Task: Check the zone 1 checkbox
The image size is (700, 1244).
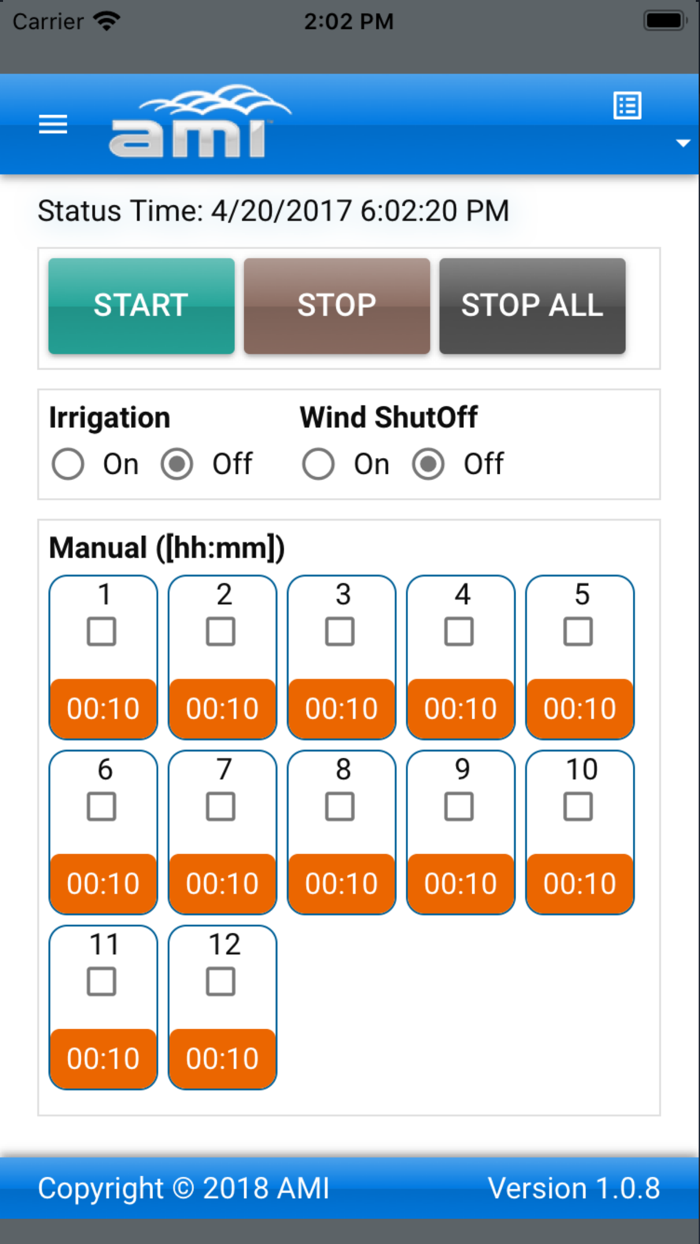Action: click(x=102, y=631)
